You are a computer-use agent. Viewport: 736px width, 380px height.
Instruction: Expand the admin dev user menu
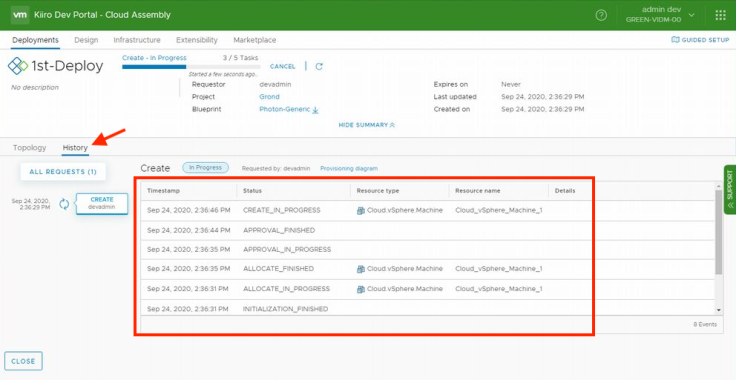point(660,15)
